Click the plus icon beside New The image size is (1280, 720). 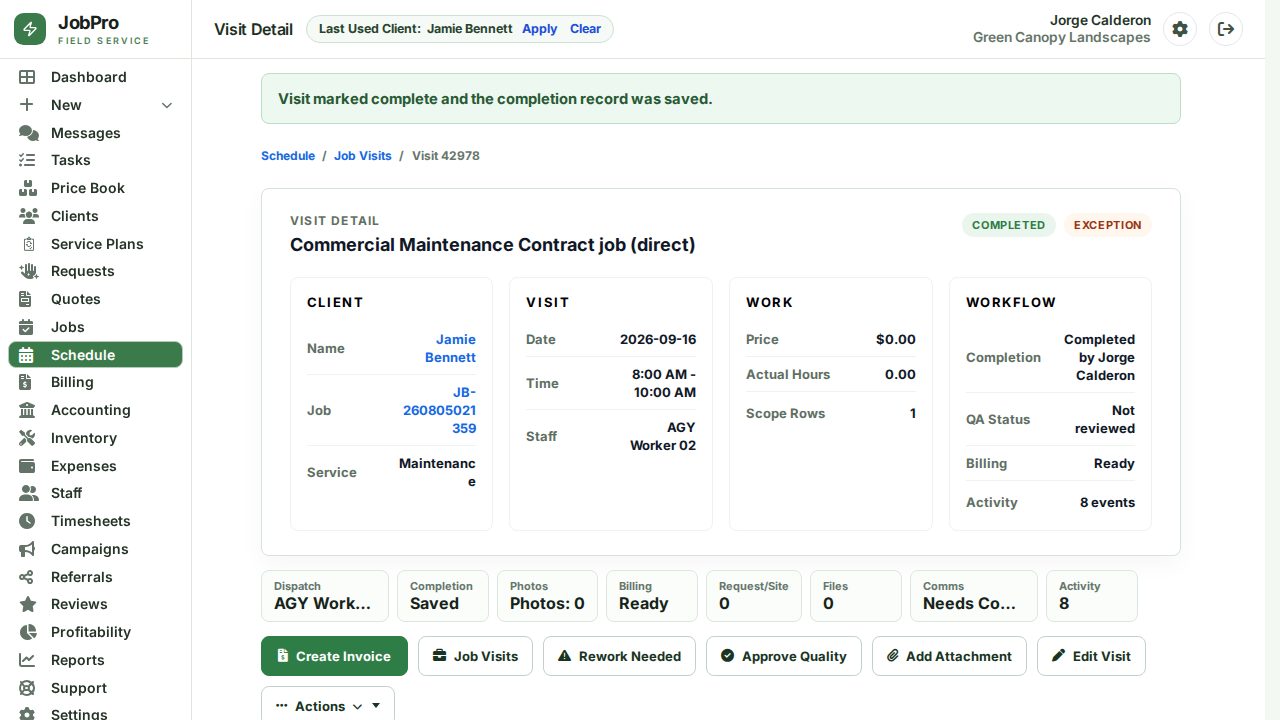coord(27,105)
